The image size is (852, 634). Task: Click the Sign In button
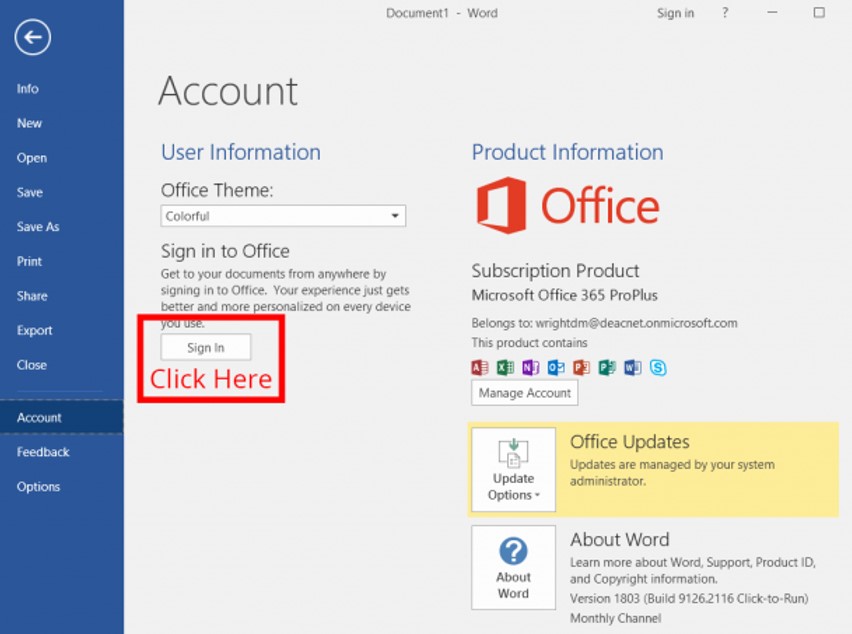206,347
